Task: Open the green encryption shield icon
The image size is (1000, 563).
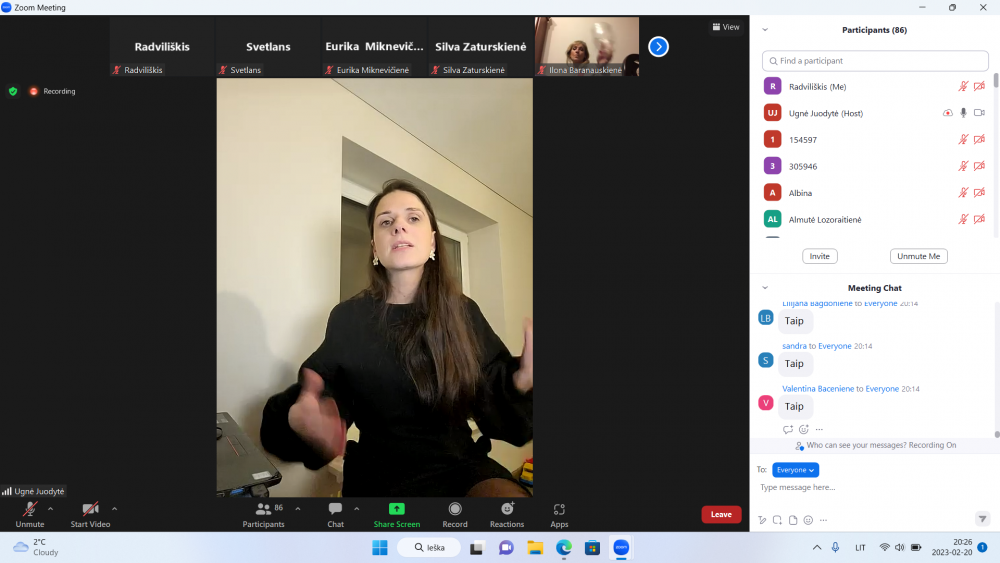Action: [x=13, y=91]
